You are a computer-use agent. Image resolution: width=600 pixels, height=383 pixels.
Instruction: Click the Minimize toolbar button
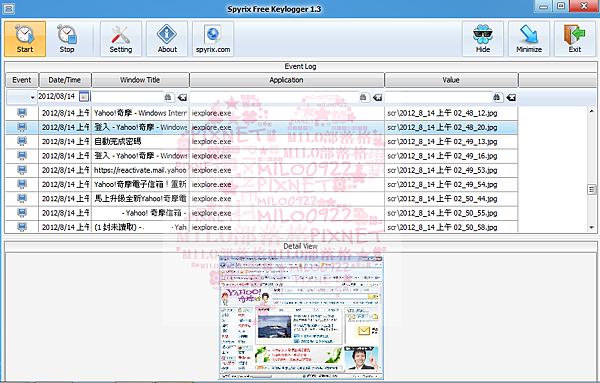(529, 39)
